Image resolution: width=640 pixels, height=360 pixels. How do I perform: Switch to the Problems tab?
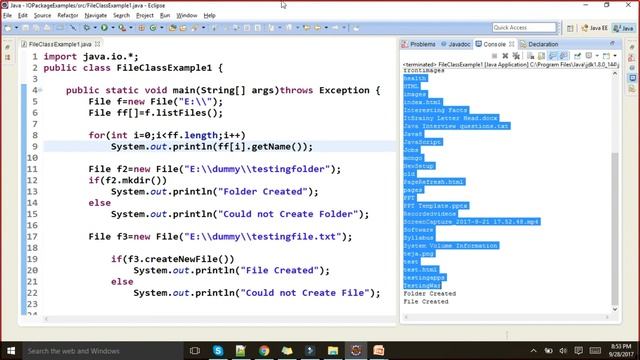click(418, 44)
